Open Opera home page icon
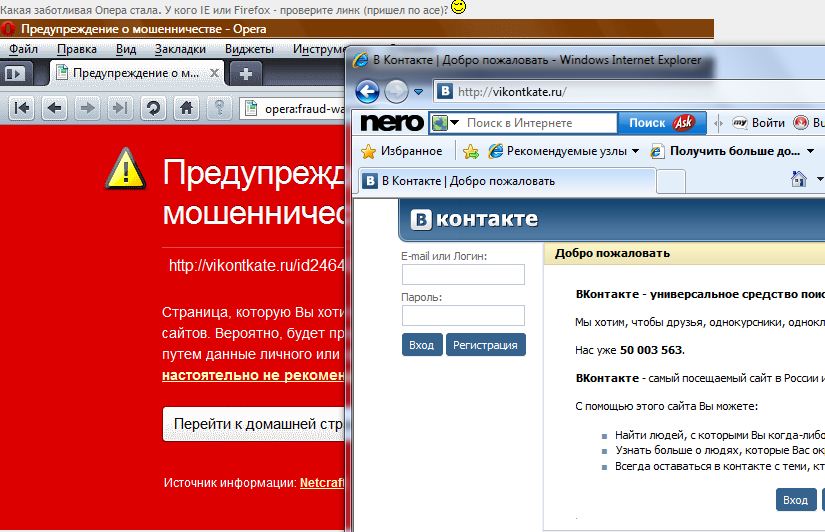Image resolution: width=825 pixels, height=532 pixels. click(x=186, y=108)
